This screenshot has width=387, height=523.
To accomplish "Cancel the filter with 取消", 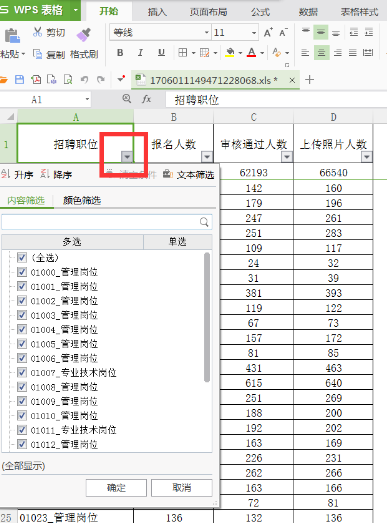I will click(182, 488).
